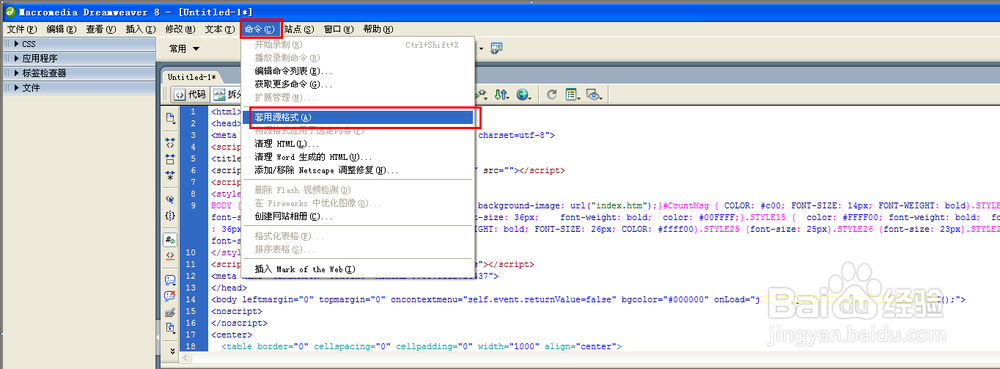Open the 窗口(W) menu
This screenshot has height=369, width=1000.
click(x=339, y=29)
